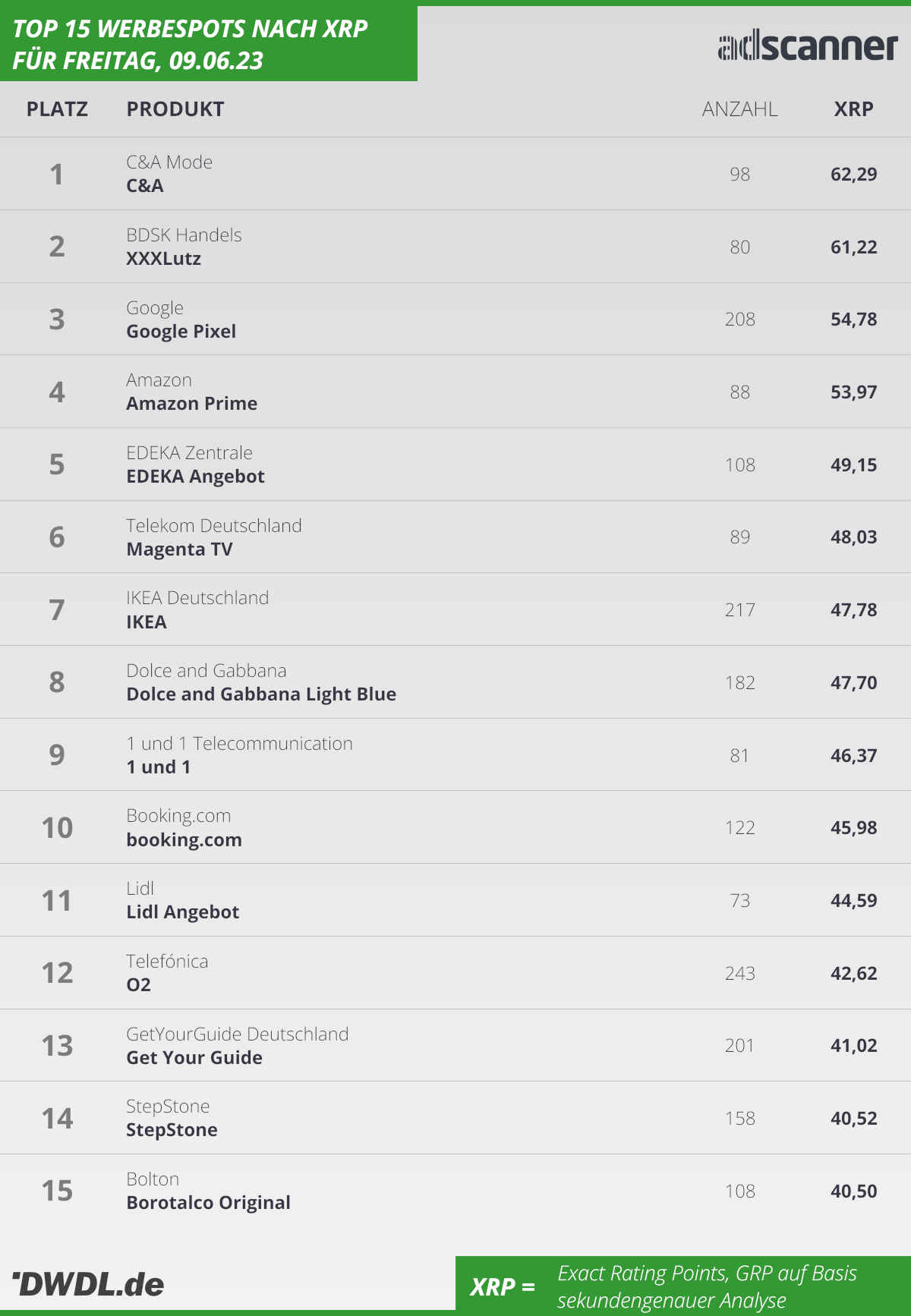Click O2 XRP value 42,62
The width and height of the screenshot is (911, 1316).
tap(854, 974)
